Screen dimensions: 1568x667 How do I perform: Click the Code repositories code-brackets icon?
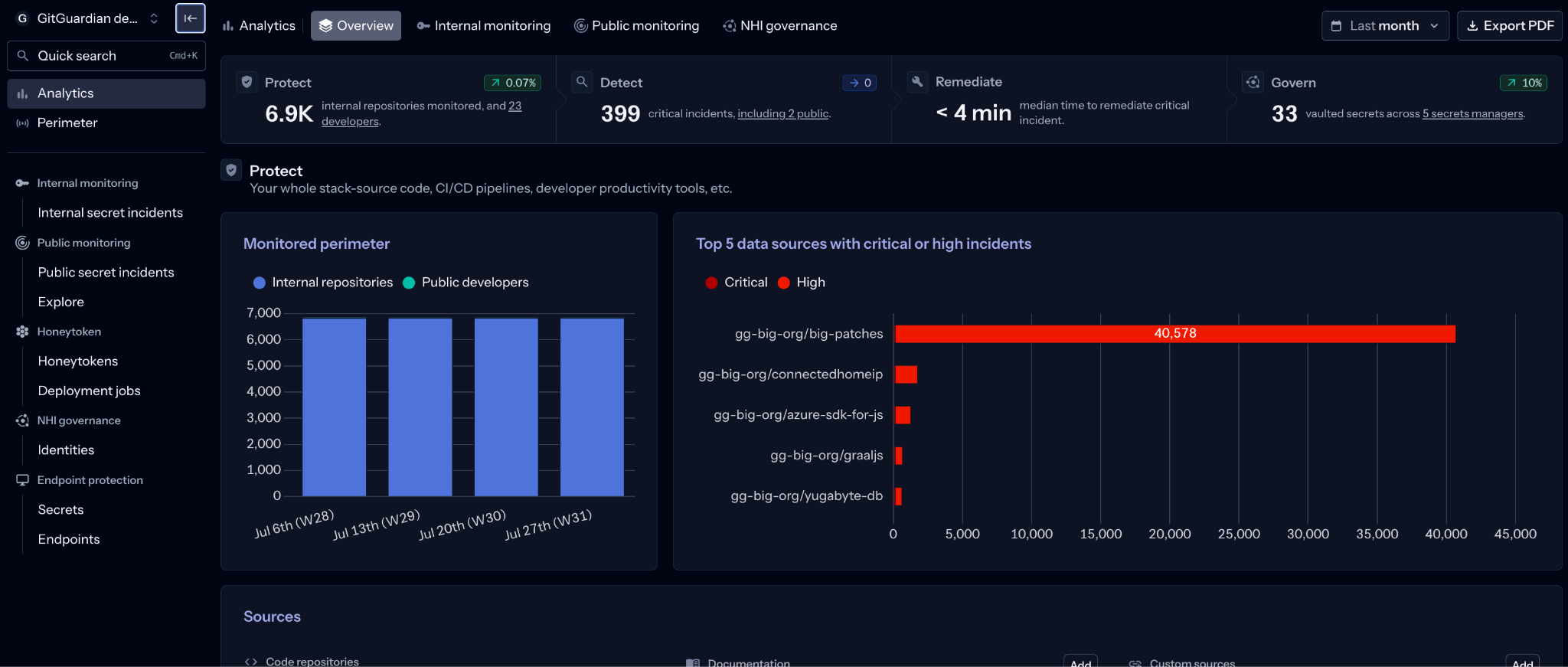[x=250, y=662]
